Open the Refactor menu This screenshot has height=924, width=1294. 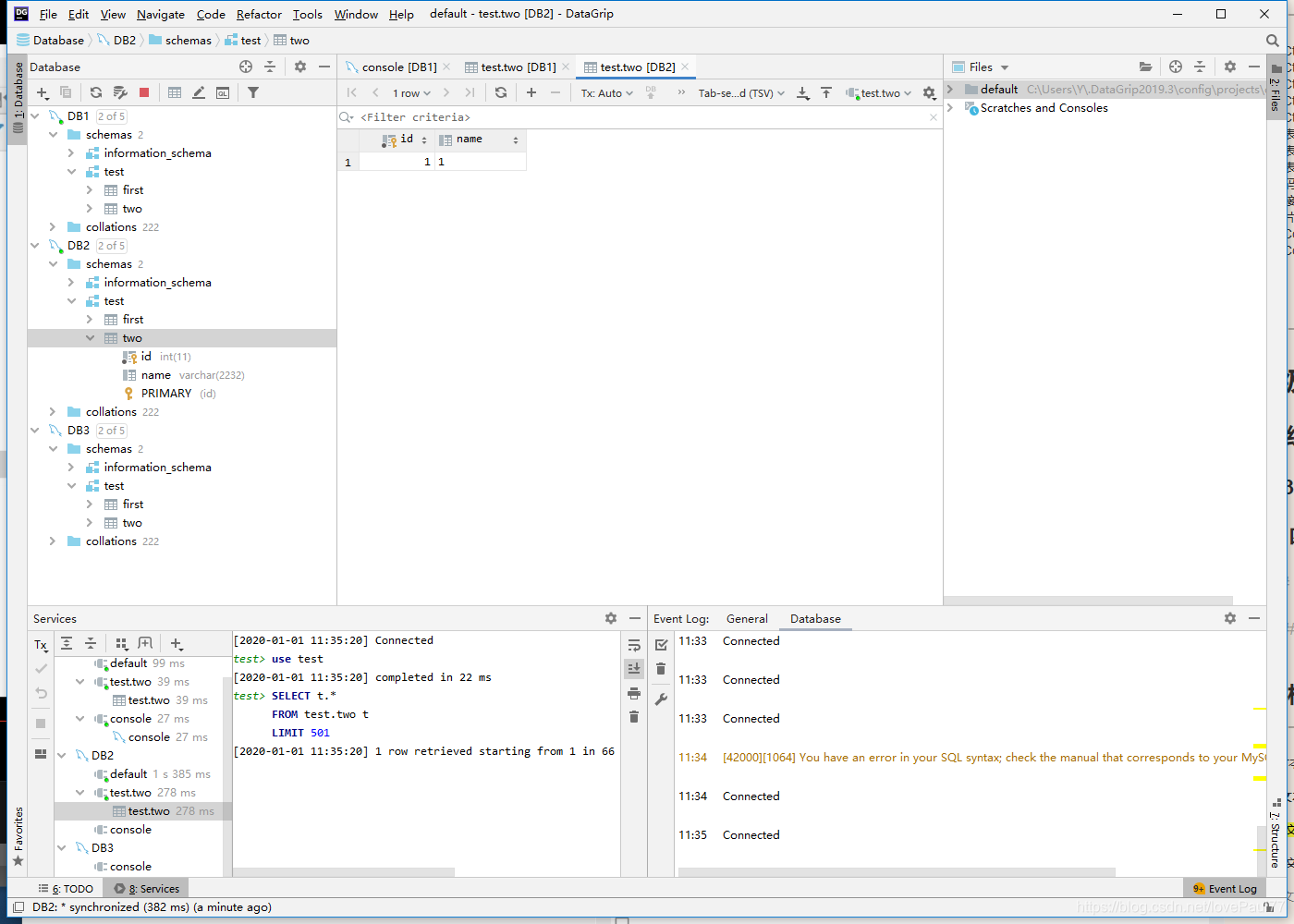click(259, 15)
